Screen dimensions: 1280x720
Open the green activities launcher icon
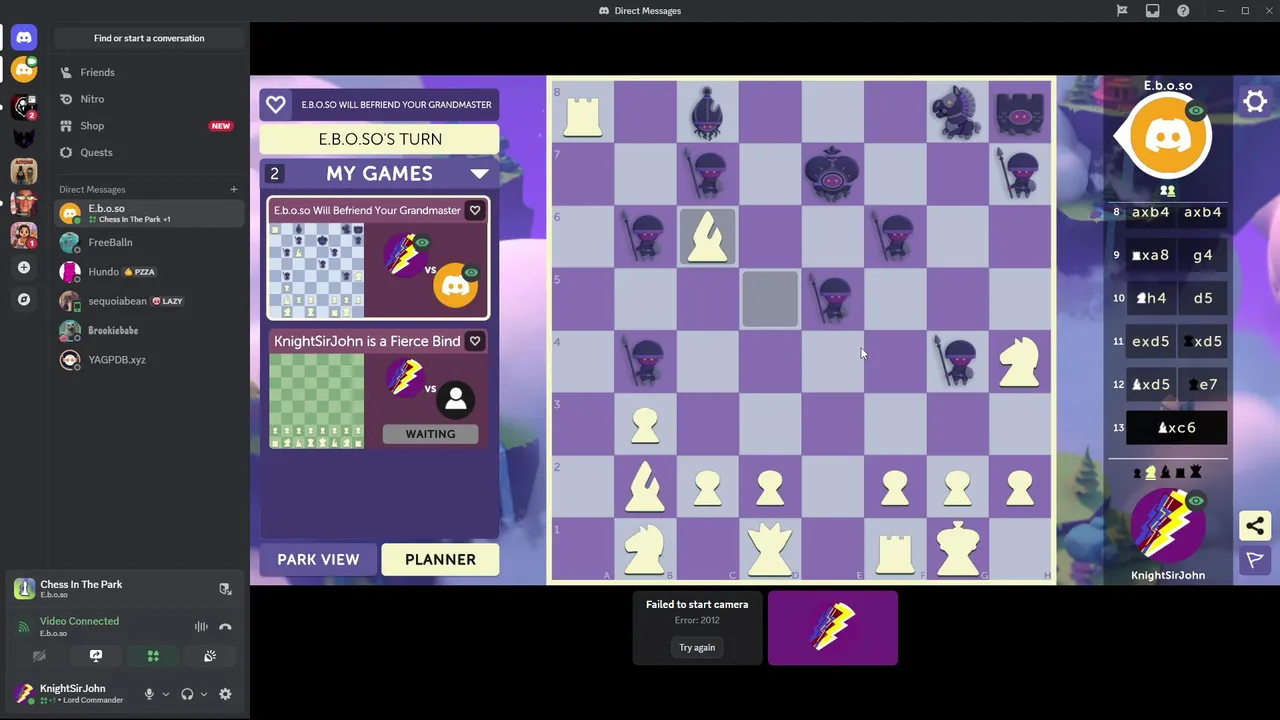coord(153,656)
